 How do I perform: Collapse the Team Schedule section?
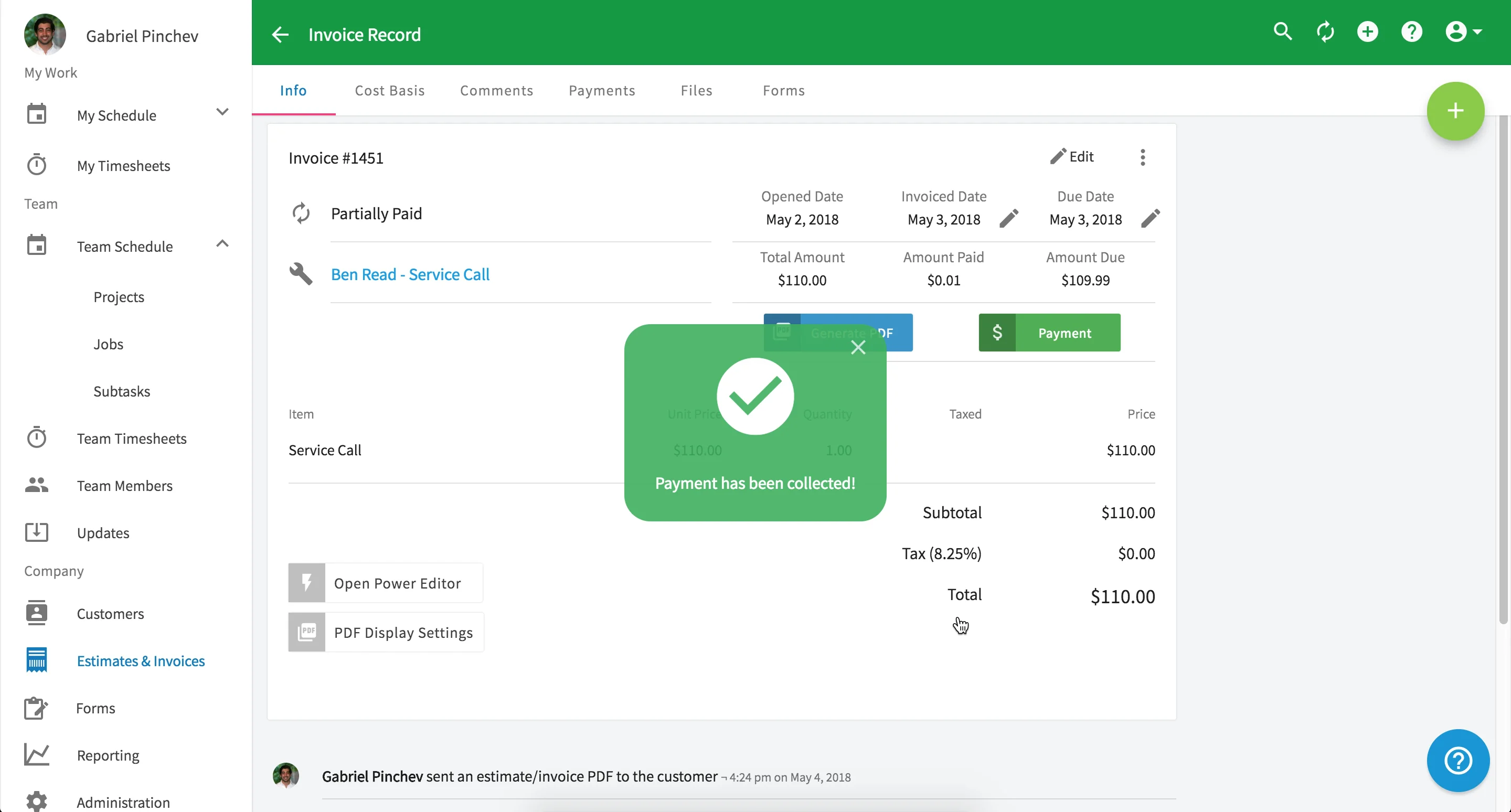click(x=222, y=243)
